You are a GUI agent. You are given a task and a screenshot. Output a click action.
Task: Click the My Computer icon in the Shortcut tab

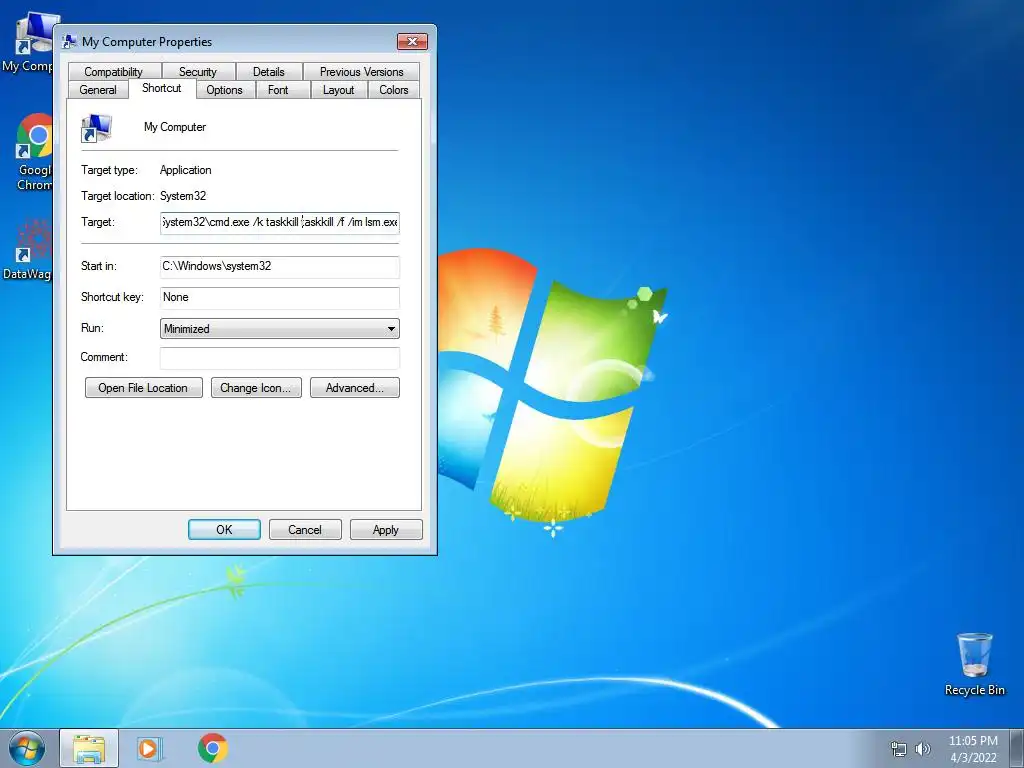point(97,128)
